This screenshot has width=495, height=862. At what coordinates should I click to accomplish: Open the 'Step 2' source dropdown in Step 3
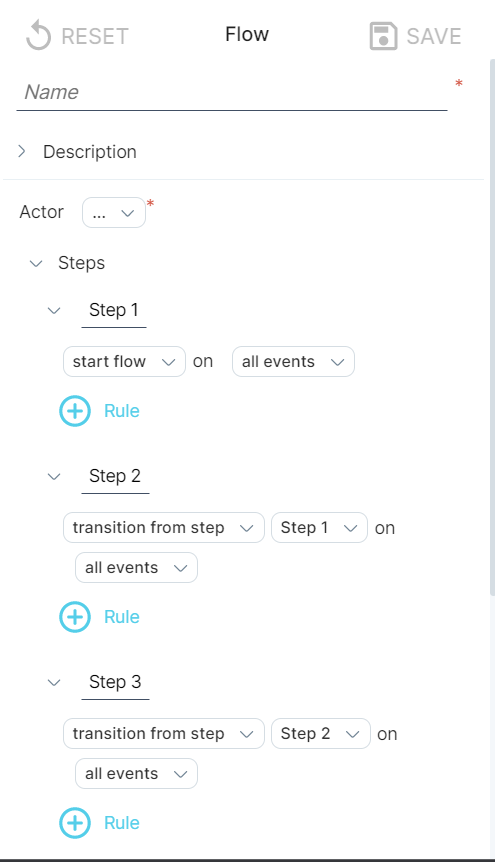(x=321, y=733)
